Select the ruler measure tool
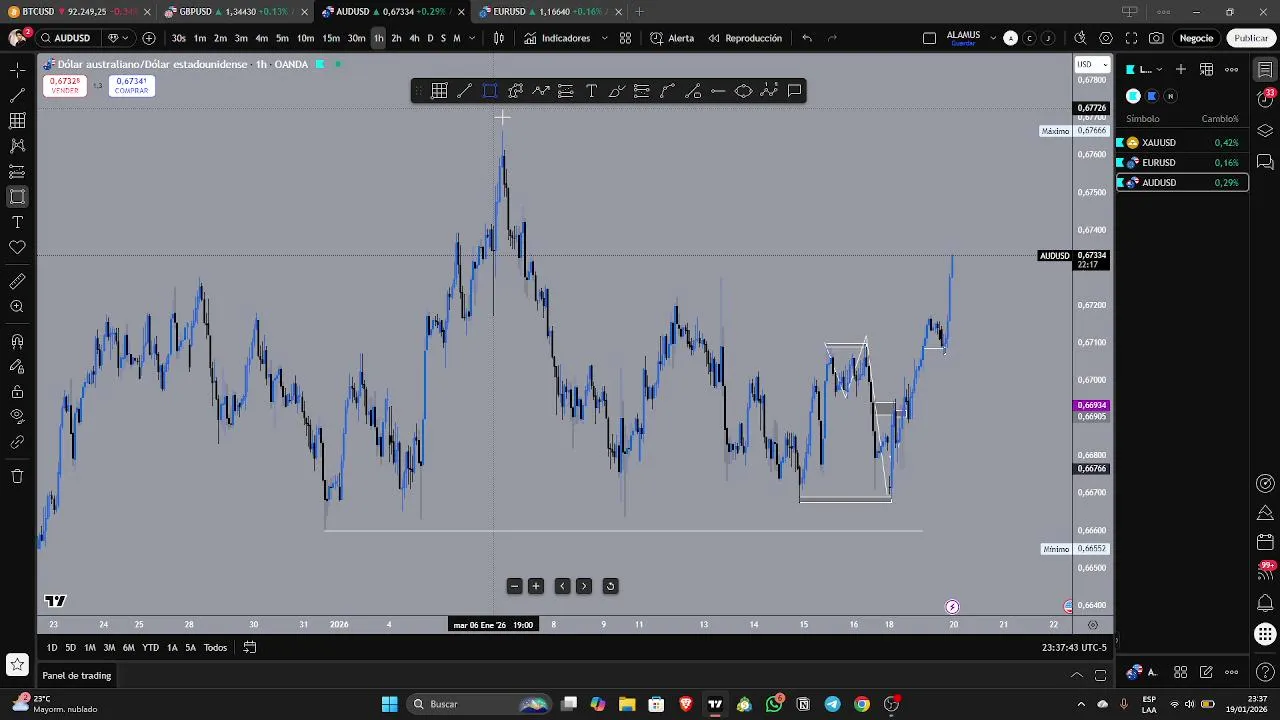Viewport: 1280px width, 720px height. tap(17, 282)
